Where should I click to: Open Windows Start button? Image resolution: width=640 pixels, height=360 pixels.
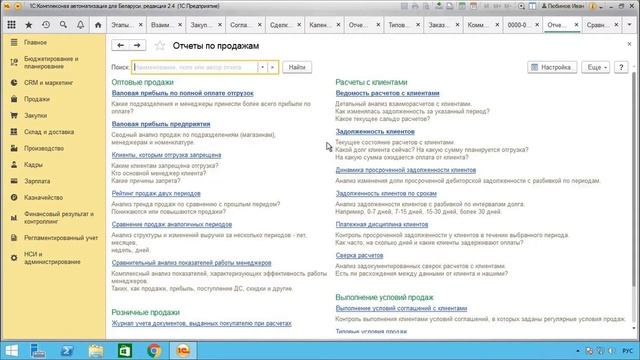12,351
